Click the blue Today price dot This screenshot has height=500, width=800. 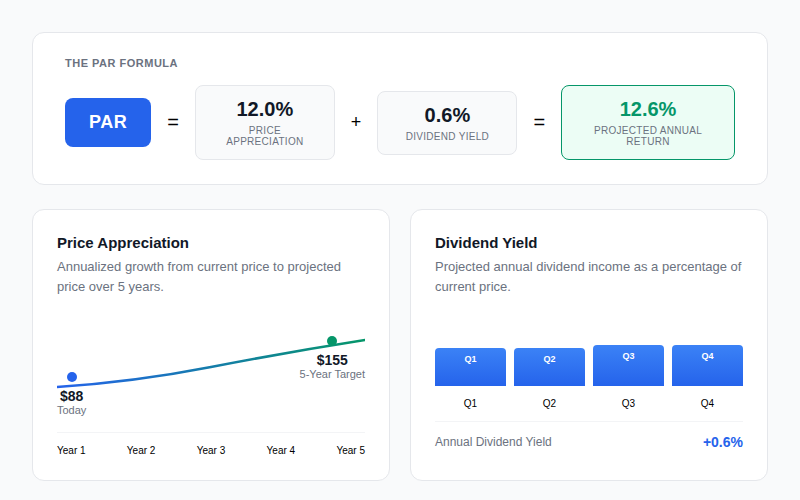coord(72,377)
